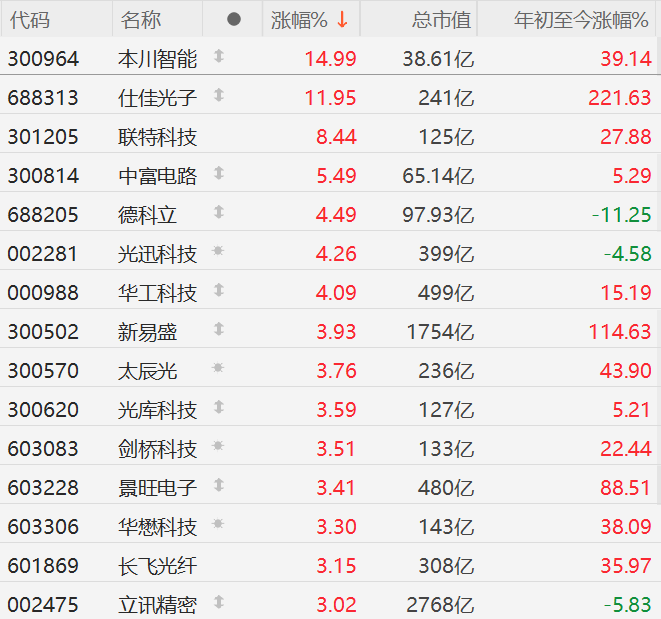Click the 11.95 gain value
Image resolution: width=661 pixels, height=619 pixels.
point(330,98)
